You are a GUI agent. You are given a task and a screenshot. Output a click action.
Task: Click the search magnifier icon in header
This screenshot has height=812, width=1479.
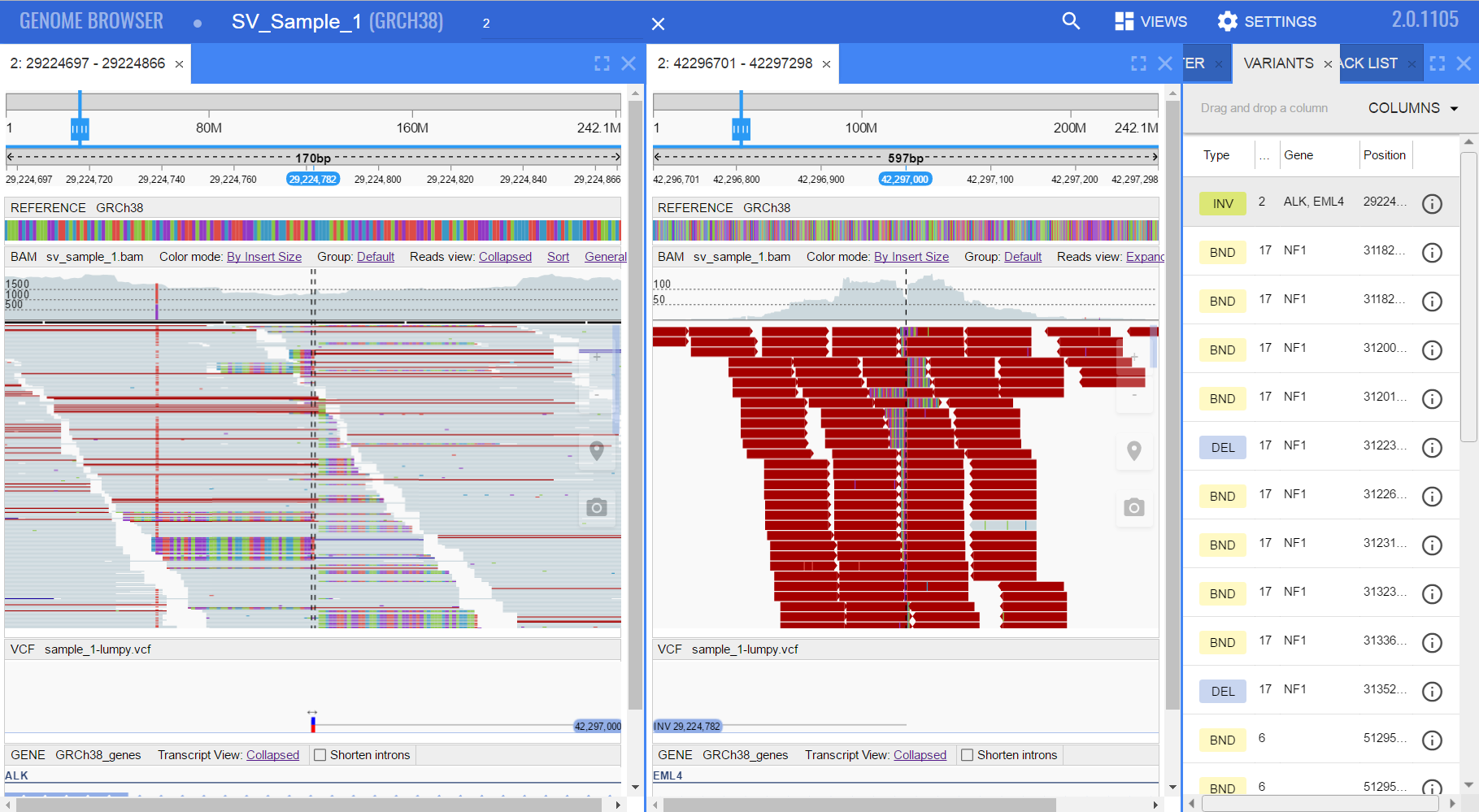(1071, 21)
